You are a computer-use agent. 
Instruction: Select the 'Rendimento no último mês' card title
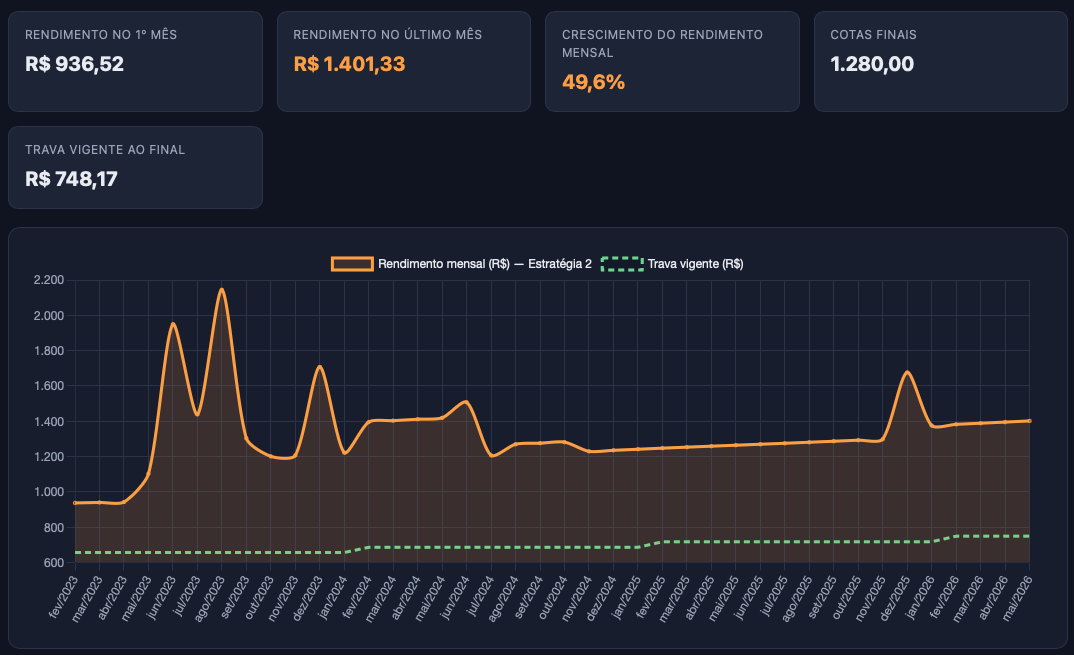point(387,34)
